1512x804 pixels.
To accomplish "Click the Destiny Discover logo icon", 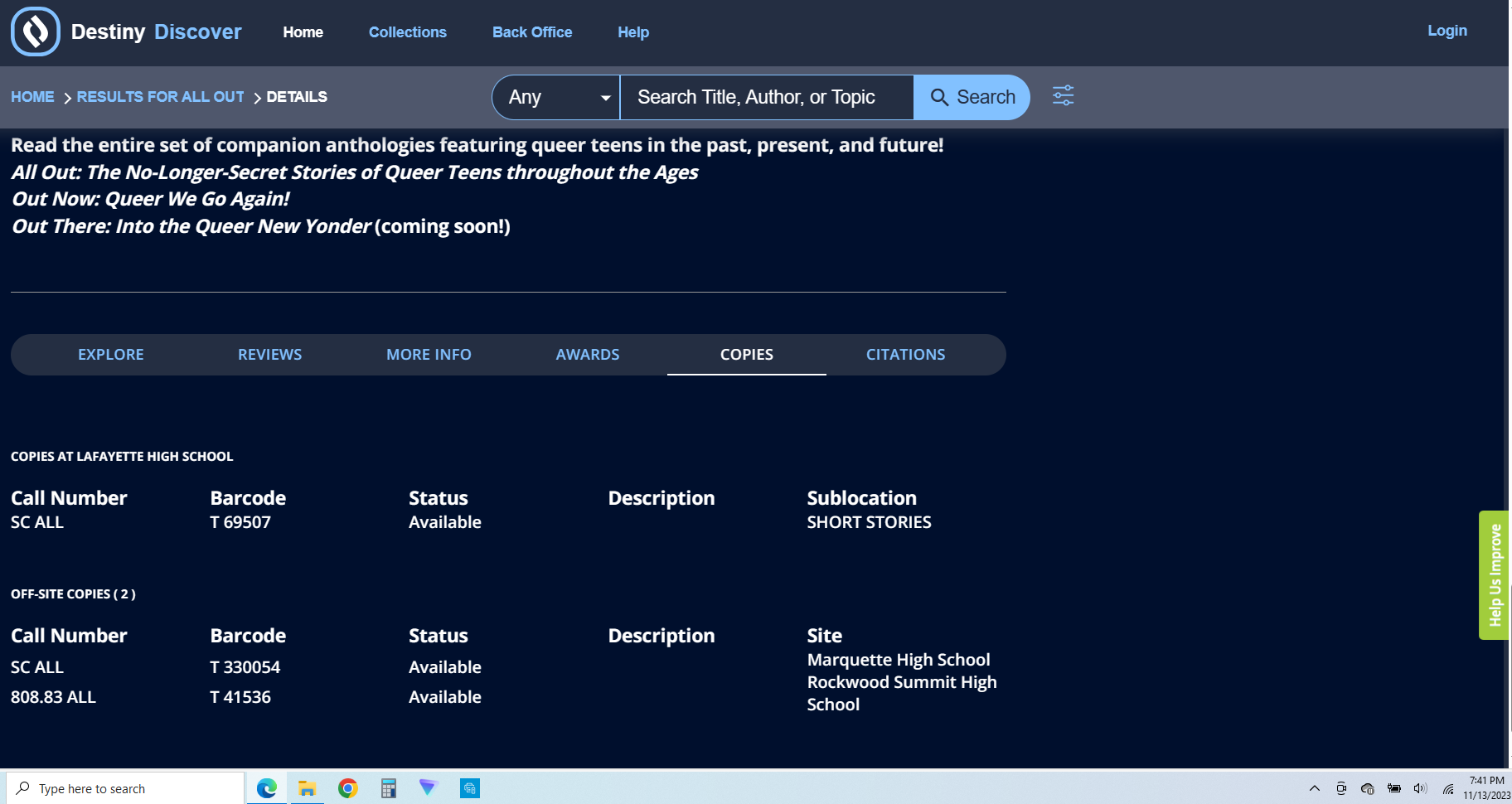I will coord(36,31).
